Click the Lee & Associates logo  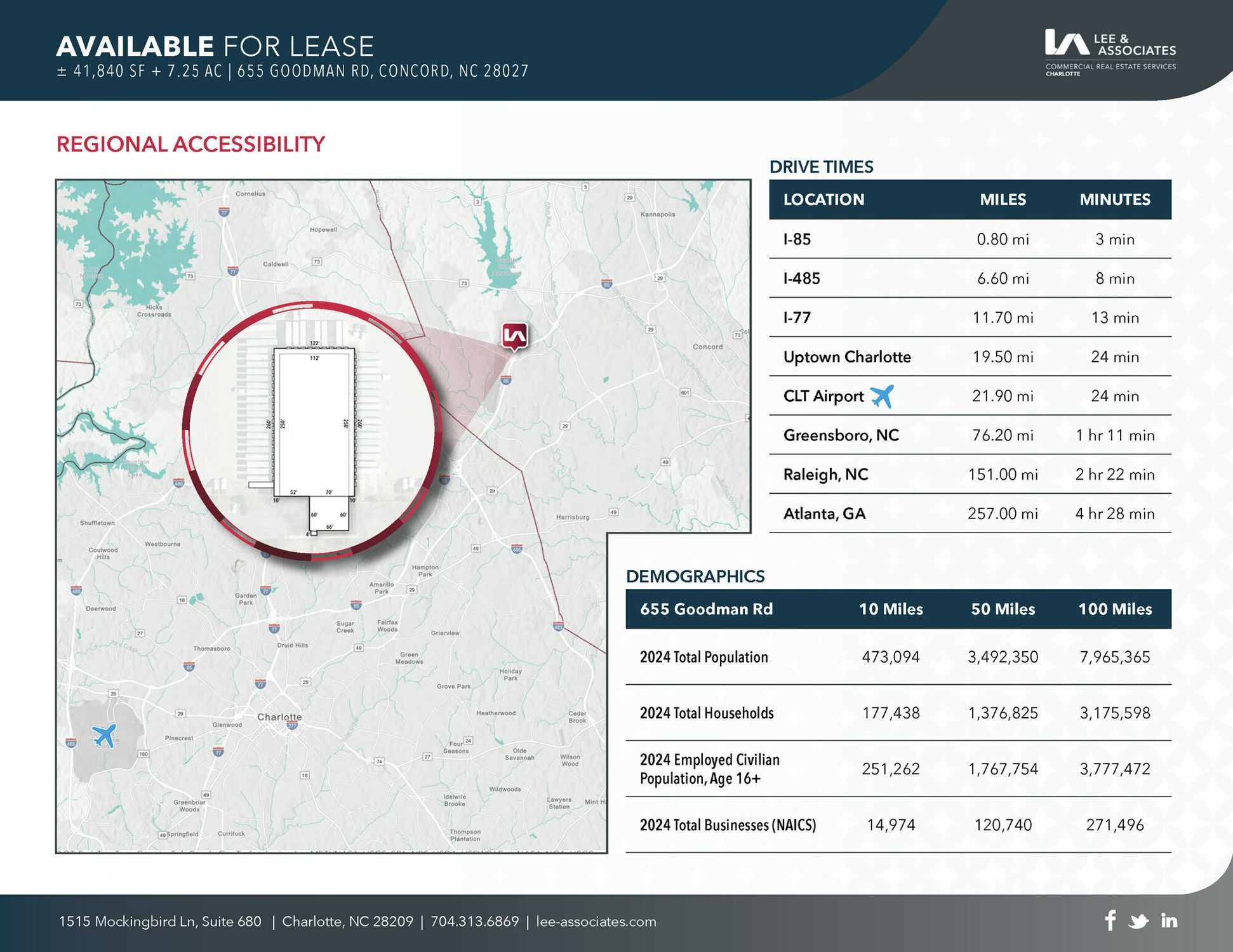click(1110, 53)
